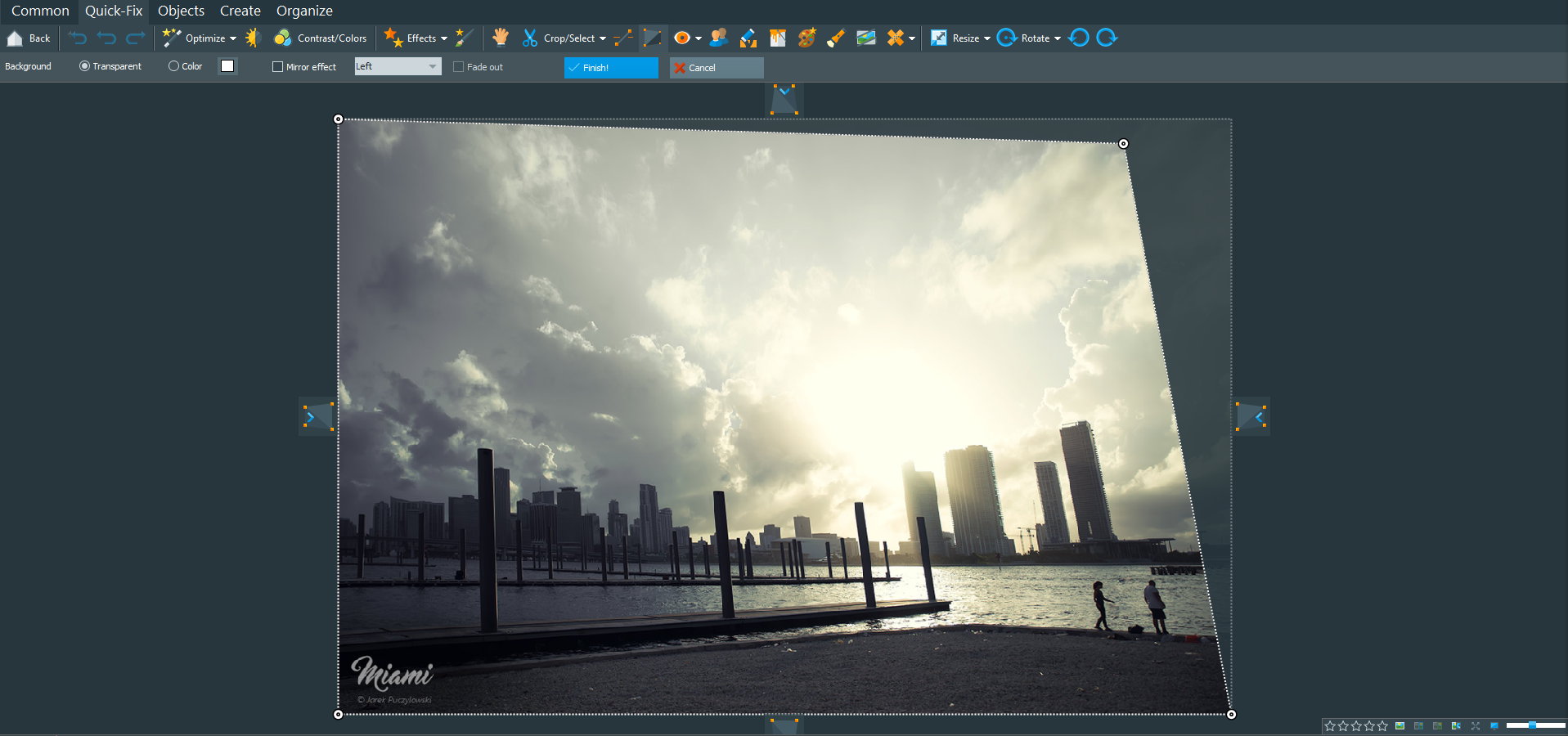
Task: Cancel the perspective correction
Action: 717,68
